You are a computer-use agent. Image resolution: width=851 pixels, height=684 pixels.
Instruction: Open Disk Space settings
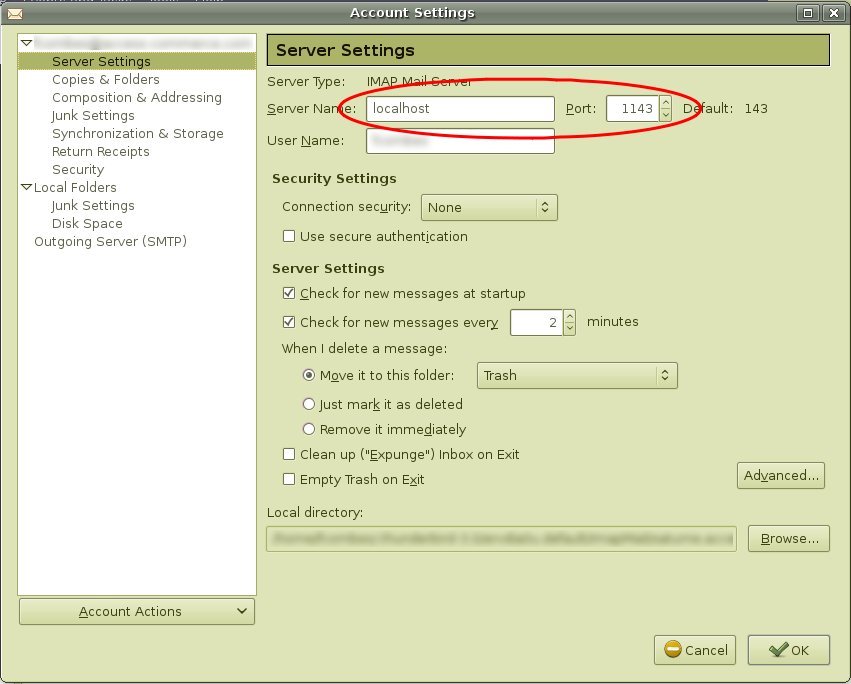(x=87, y=223)
